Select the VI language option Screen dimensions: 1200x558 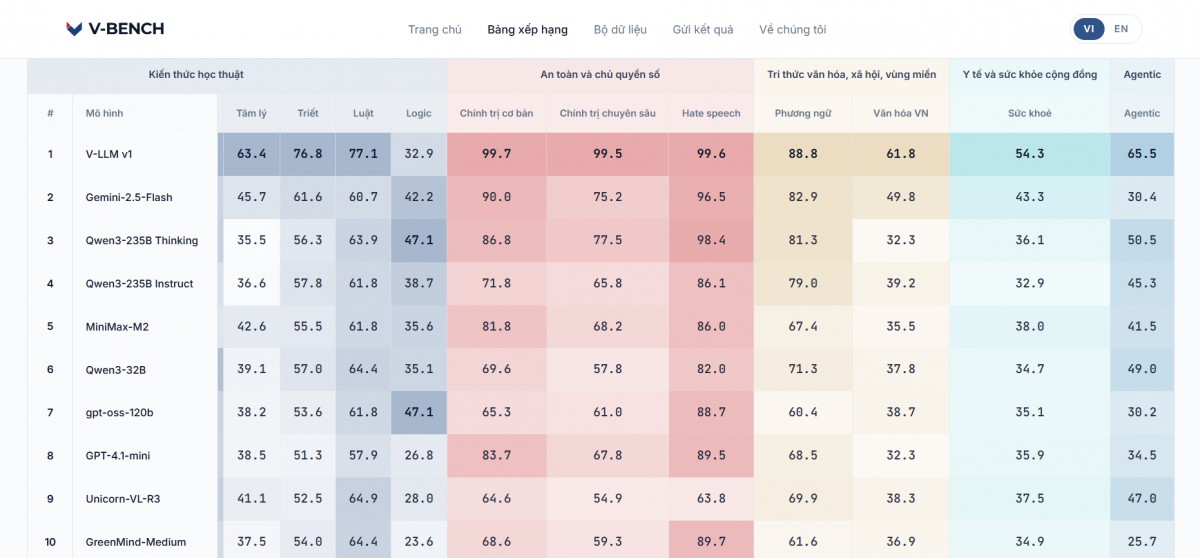pyautogui.click(x=1089, y=29)
